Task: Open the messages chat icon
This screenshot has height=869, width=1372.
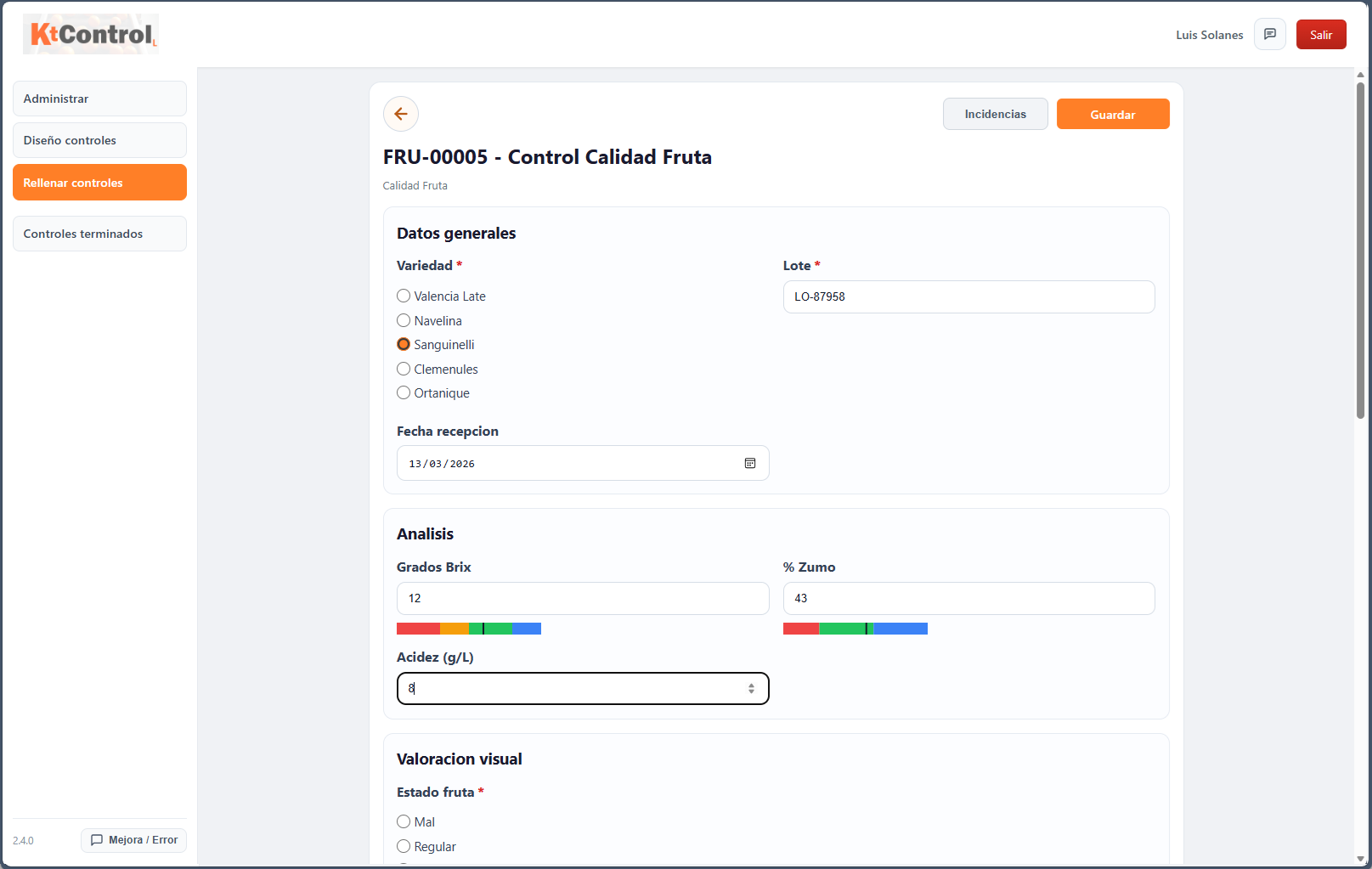Action: pos(1269,35)
